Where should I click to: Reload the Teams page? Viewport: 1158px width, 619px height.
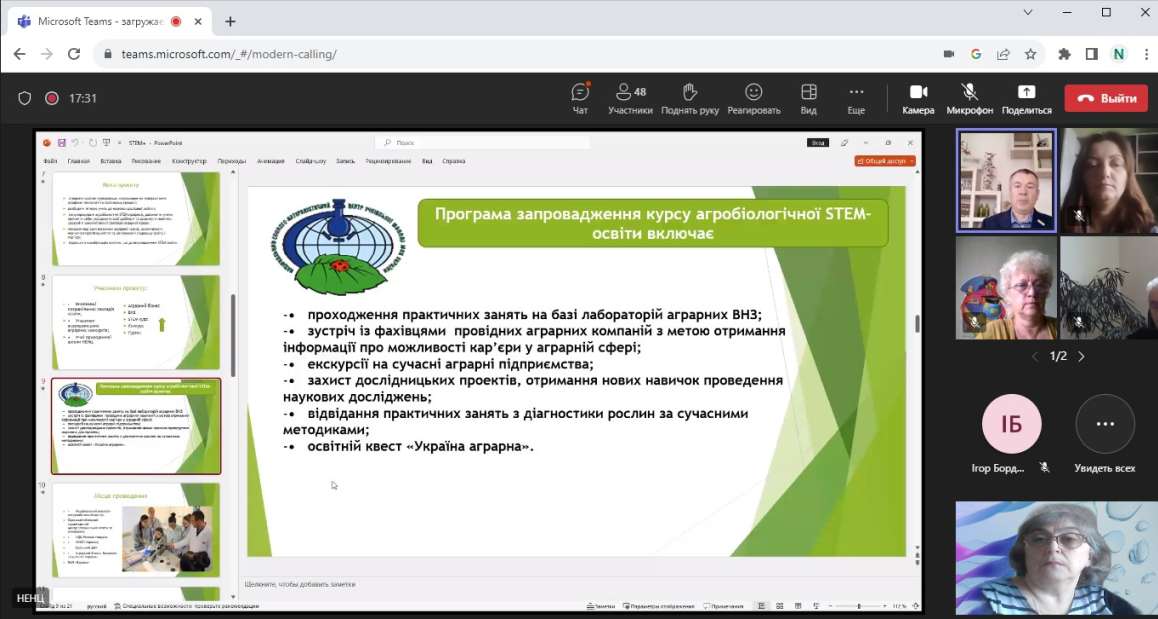click(x=74, y=54)
